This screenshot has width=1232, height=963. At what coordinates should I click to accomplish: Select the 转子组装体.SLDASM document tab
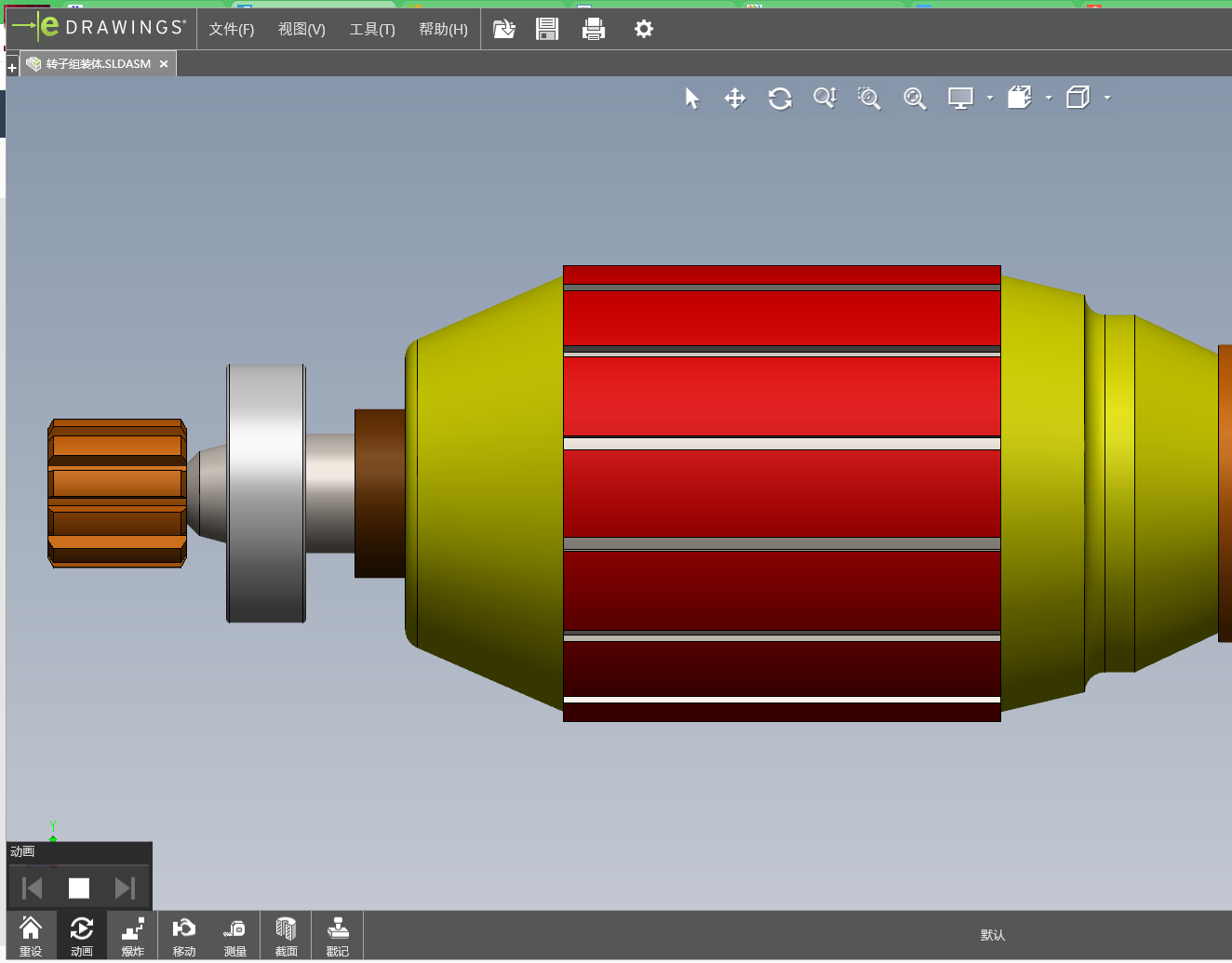(x=98, y=64)
